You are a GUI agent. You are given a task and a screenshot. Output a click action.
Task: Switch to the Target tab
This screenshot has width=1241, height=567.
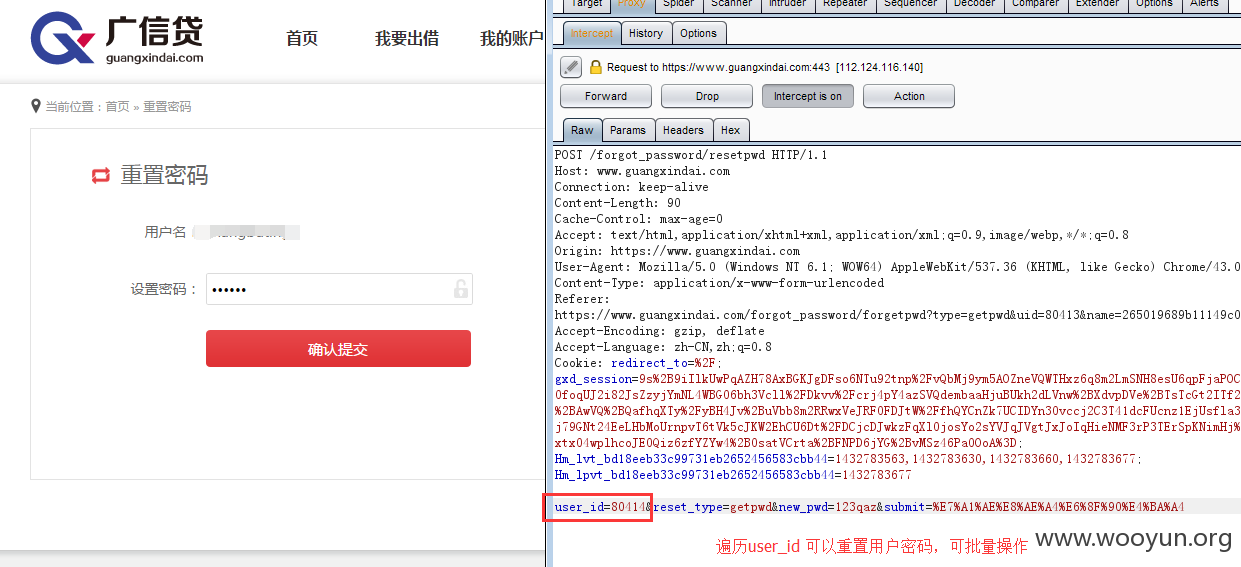(x=586, y=4)
